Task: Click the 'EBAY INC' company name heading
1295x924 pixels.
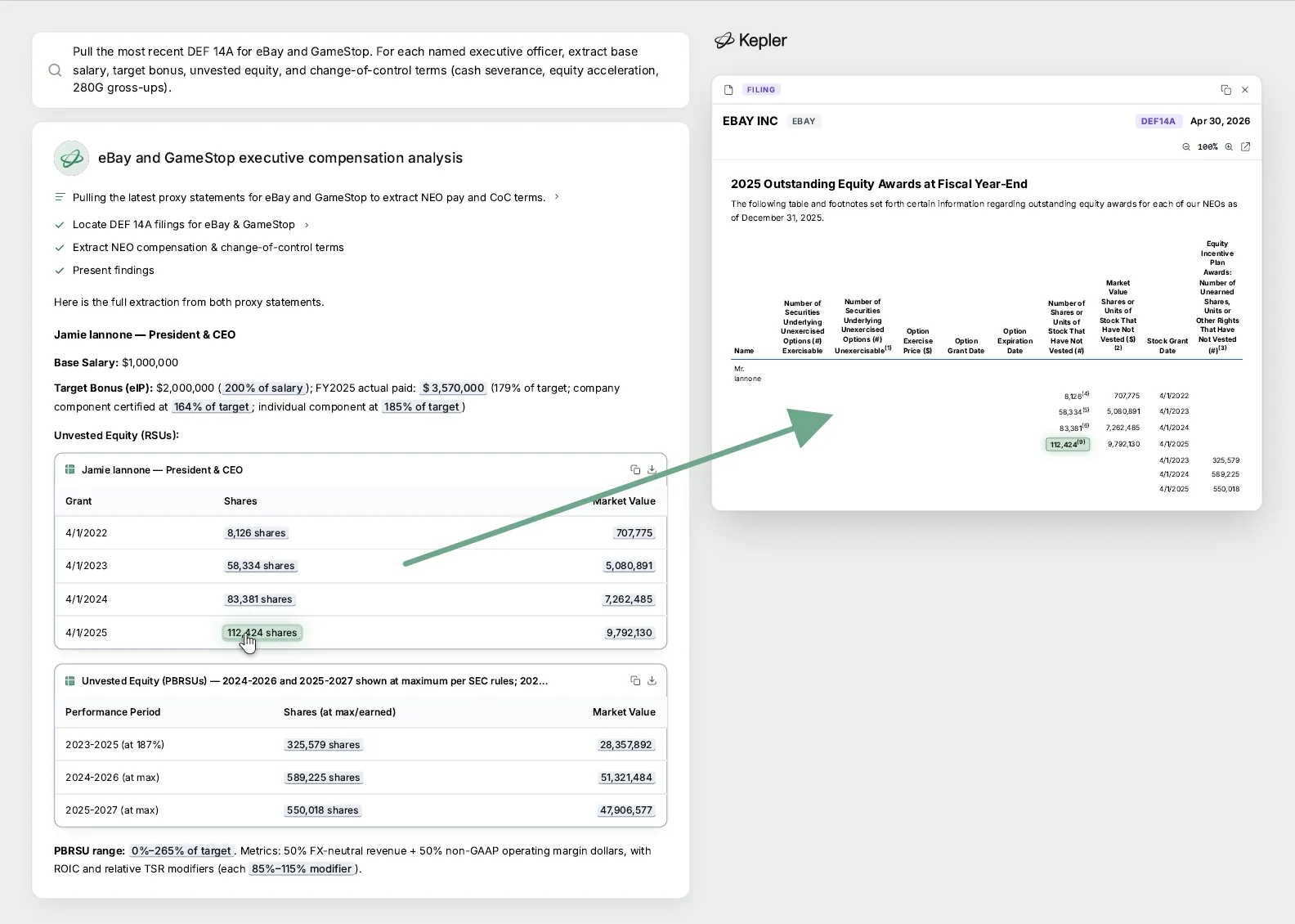Action: click(x=750, y=121)
